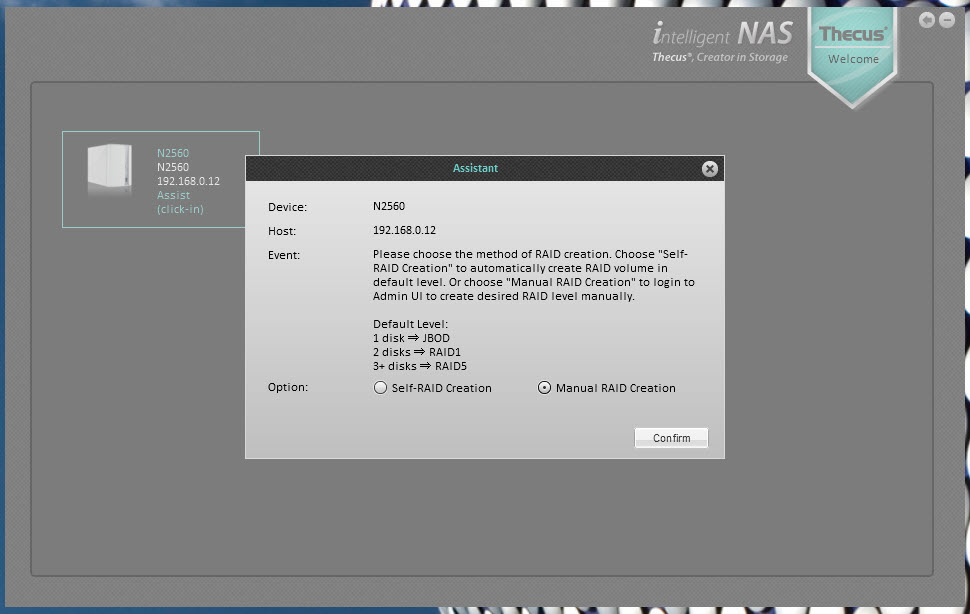Click the minimize icon at top right
Viewport: 970px width, 614px height.
click(947, 20)
